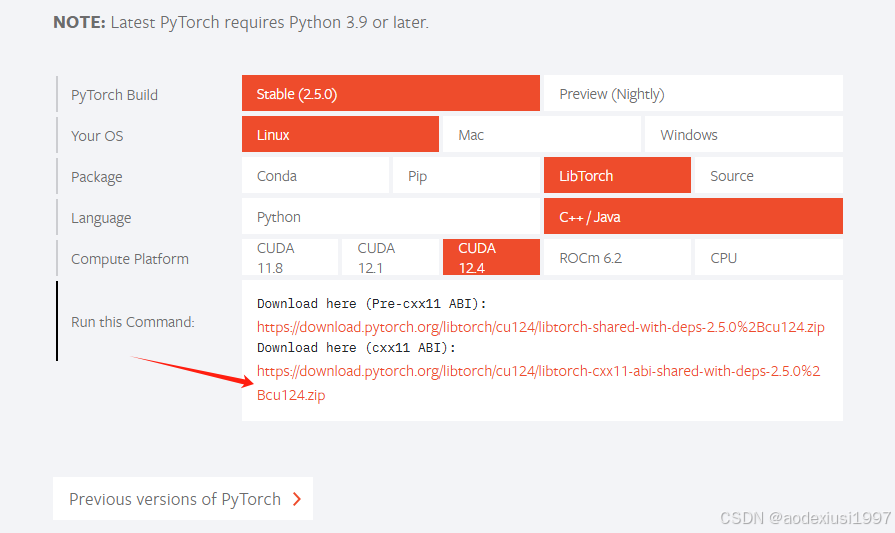
Task: Select the Conda package option
Action: (315, 175)
